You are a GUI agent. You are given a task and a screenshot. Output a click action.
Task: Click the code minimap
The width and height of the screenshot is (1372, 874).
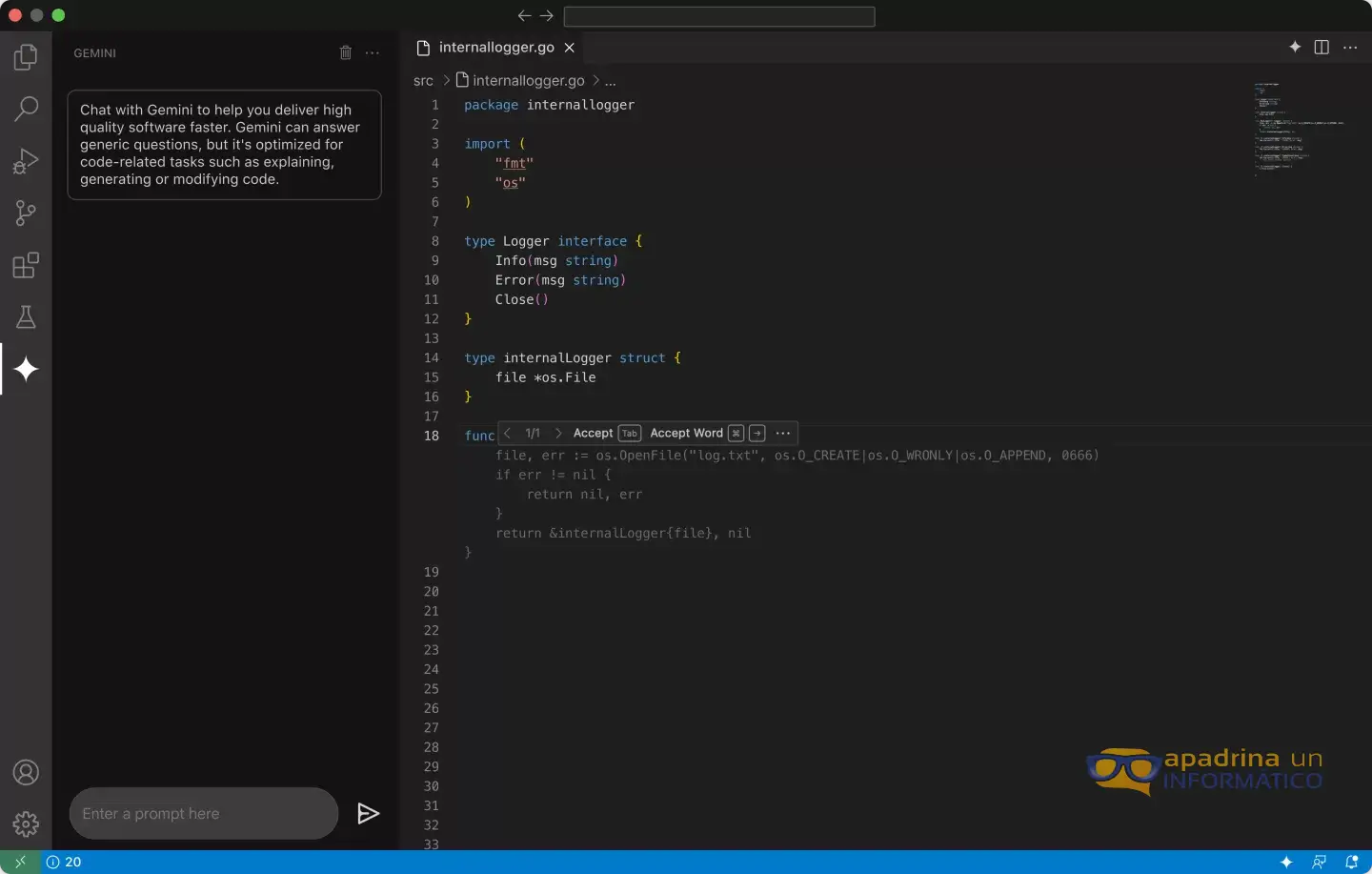coord(1301,129)
